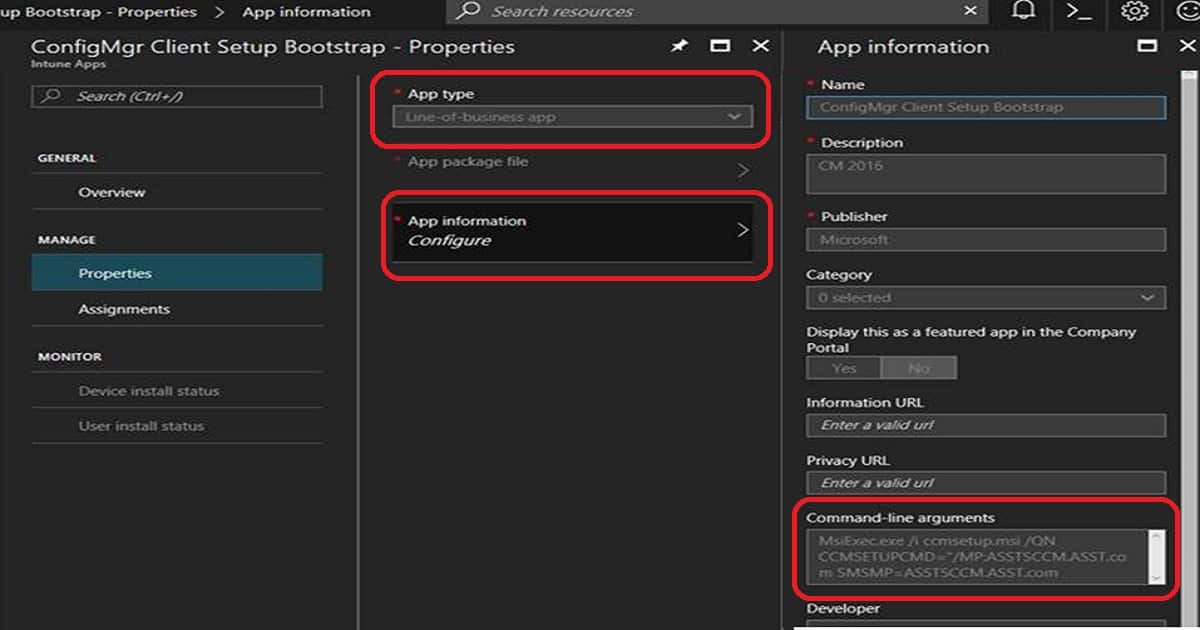Click the Name field

tap(986, 107)
